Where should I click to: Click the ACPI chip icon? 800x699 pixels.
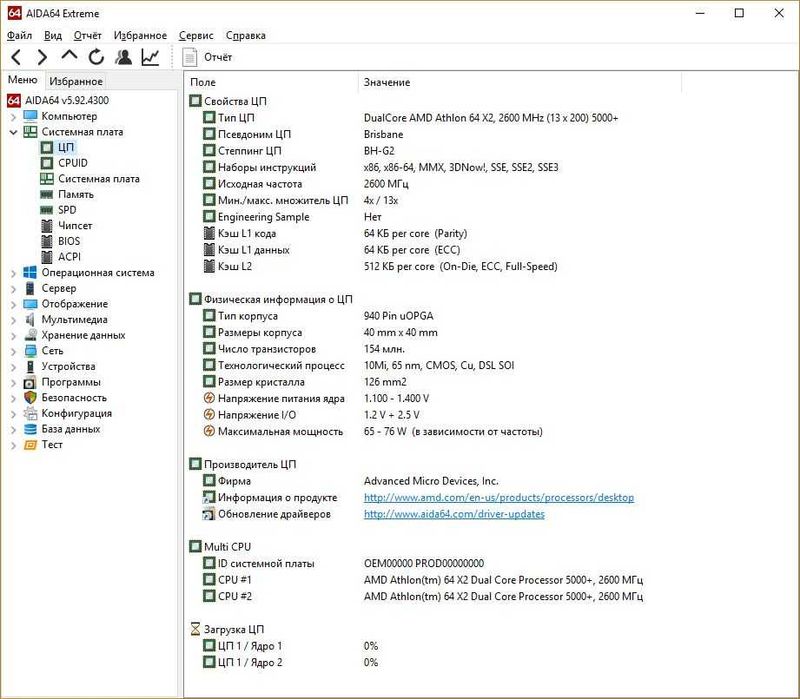(x=46, y=257)
